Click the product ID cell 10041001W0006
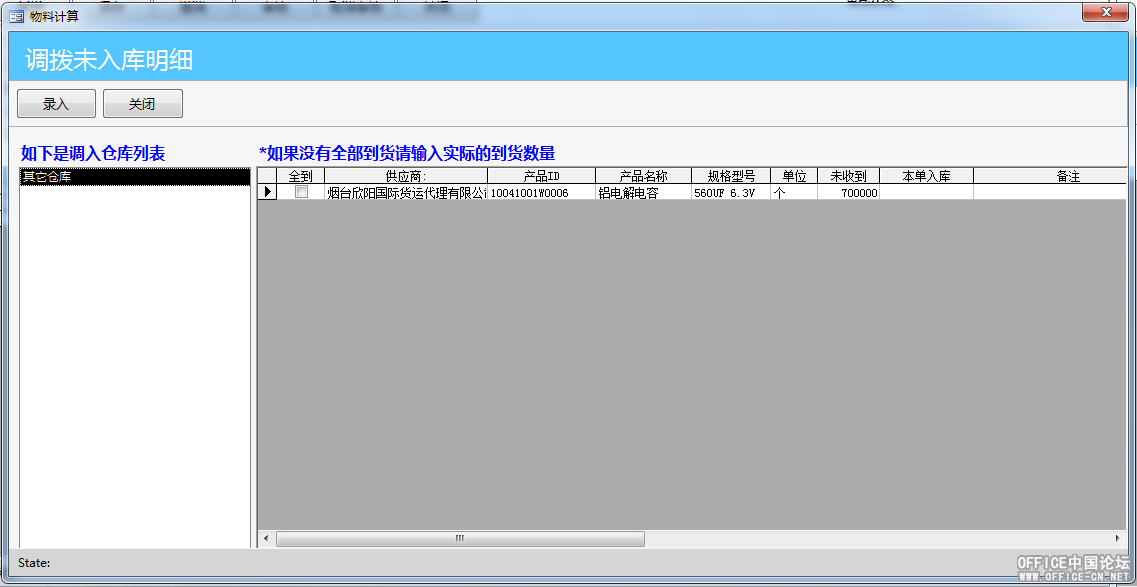Viewport: 1137px width, 587px height. point(542,193)
